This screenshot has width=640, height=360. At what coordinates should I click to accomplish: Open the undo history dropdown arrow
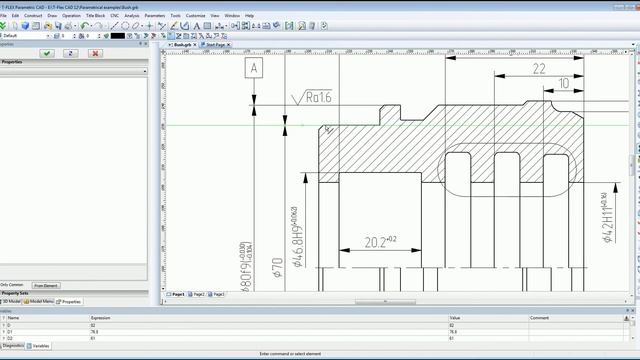tap(91, 26)
